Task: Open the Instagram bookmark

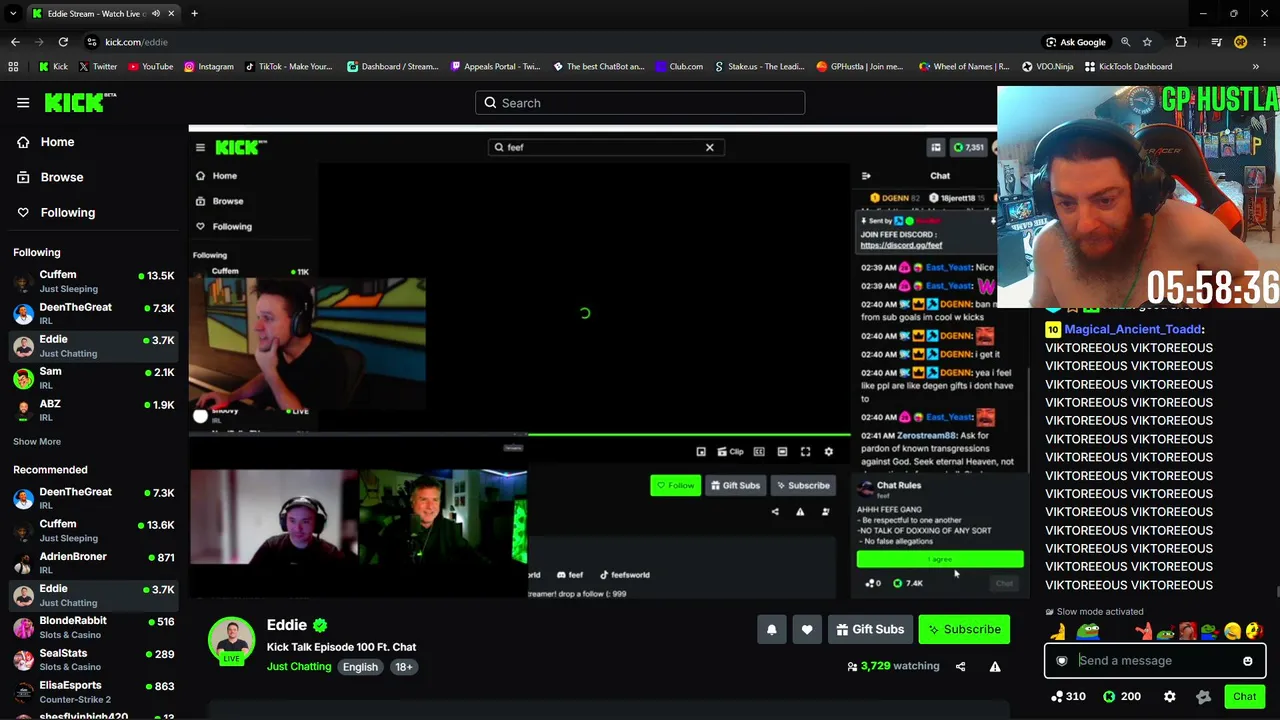Action: coord(208,67)
